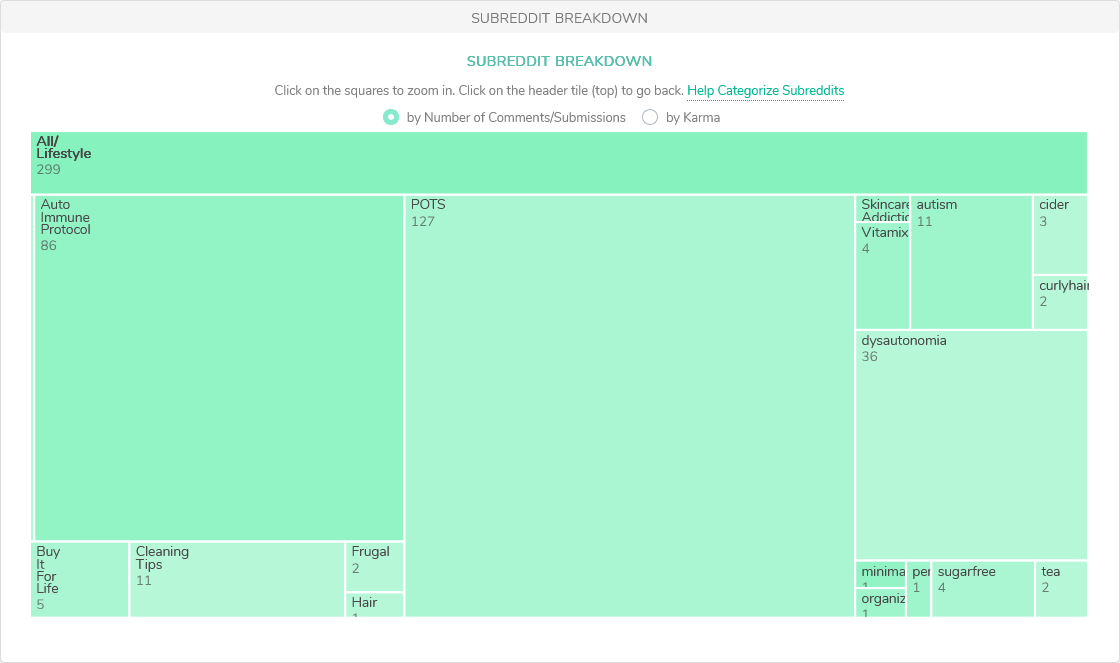1120x663 pixels.
Task: Select by Number of Comments/Submissions radio
Action: point(391,117)
